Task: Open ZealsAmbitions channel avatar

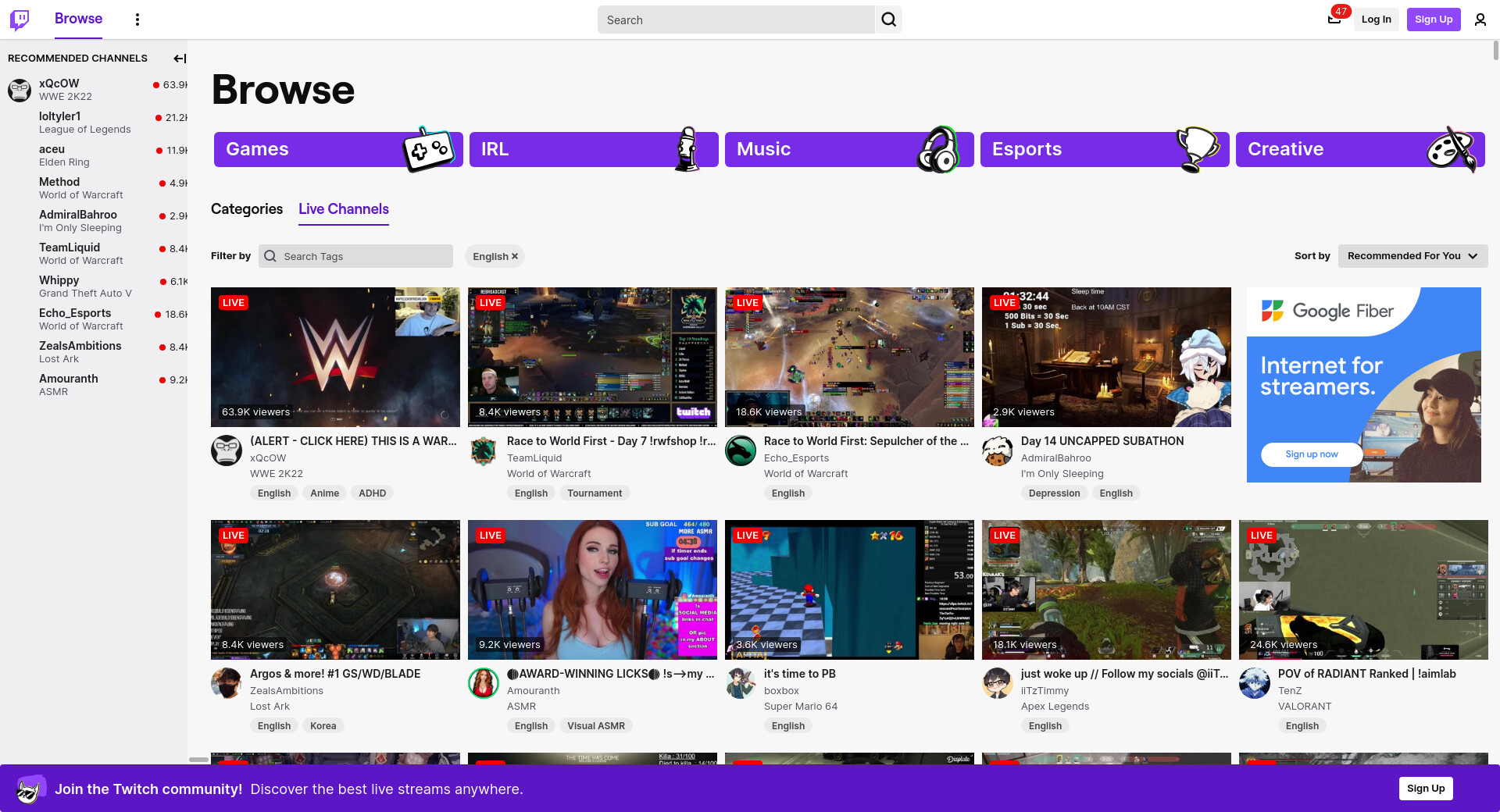Action: click(x=227, y=683)
